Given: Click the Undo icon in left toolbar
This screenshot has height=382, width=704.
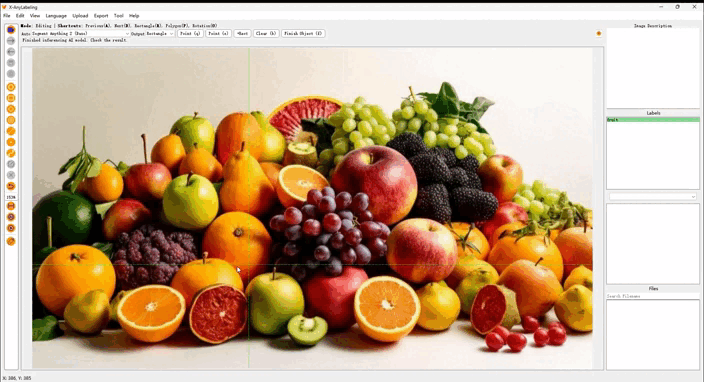Looking at the screenshot, I should 11,186.
